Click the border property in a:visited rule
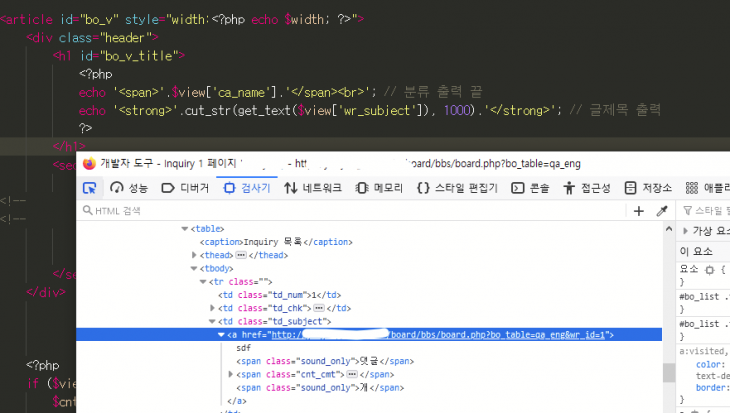Image resolution: width=730 pixels, height=413 pixels. pyautogui.click(x=711, y=388)
